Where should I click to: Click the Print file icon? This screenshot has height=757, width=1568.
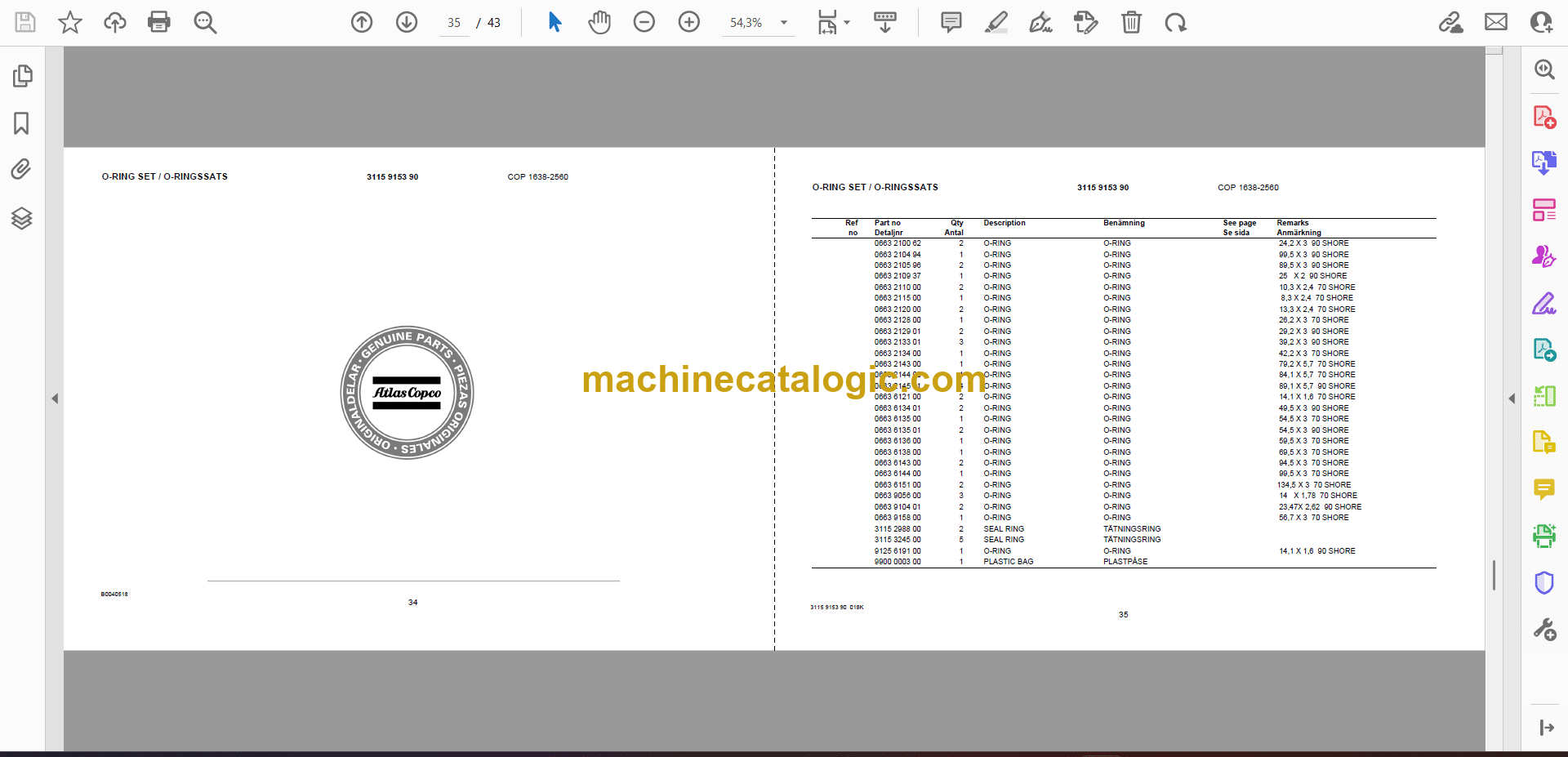pyautogui.click(x=158, y=22)
